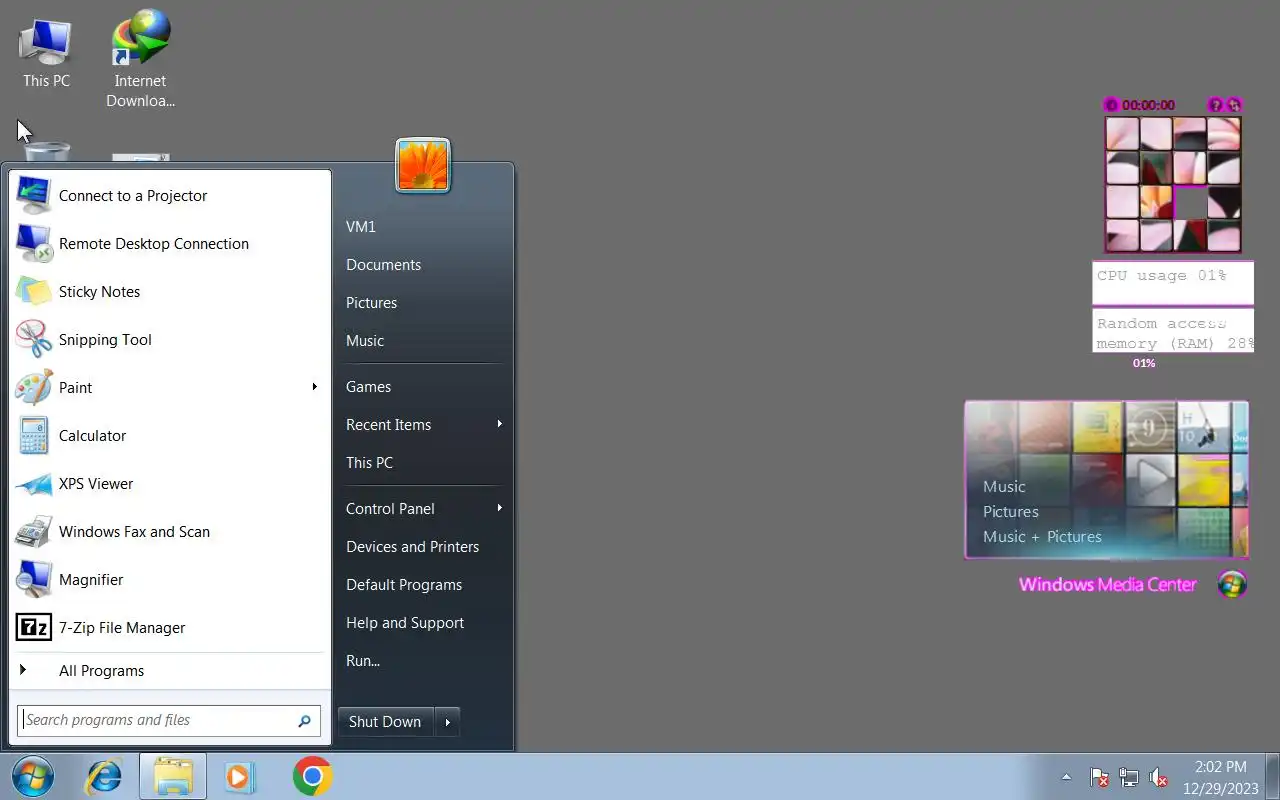Expand the Paint jump list arrow
Viewport: 1280px width, 800px height.
pos(315,388)
